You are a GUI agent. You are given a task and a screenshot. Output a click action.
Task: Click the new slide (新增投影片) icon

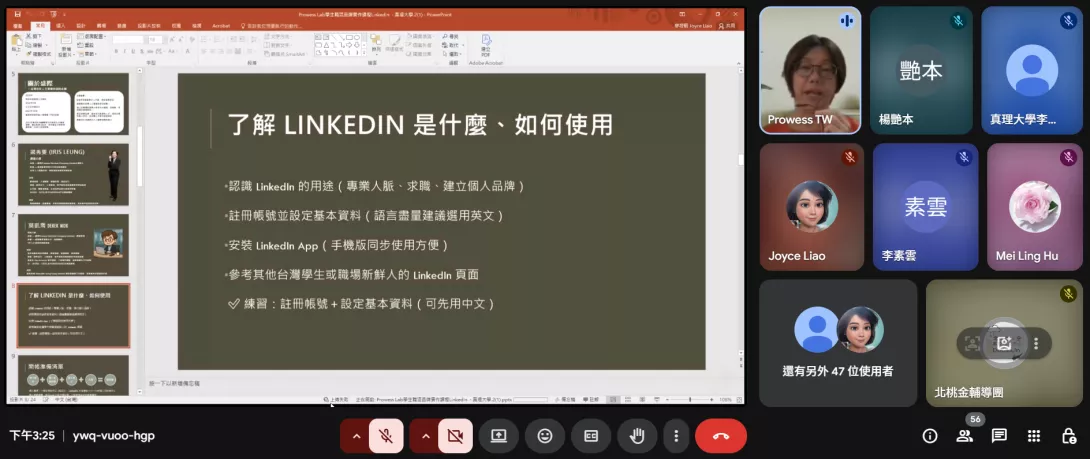tap(66, 40)
